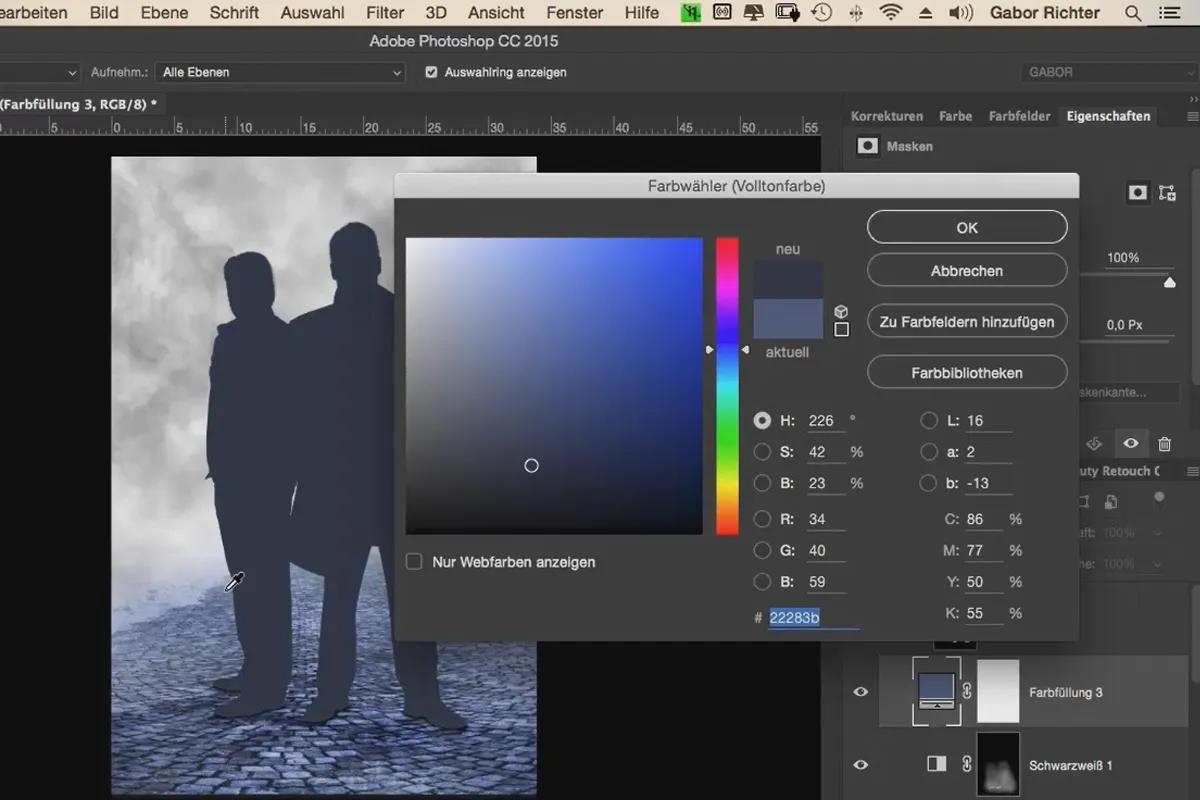Click the Bluetooth menu bar icon
The height and width of the screenshot is (800, 1200).
[x=856, y=13]
